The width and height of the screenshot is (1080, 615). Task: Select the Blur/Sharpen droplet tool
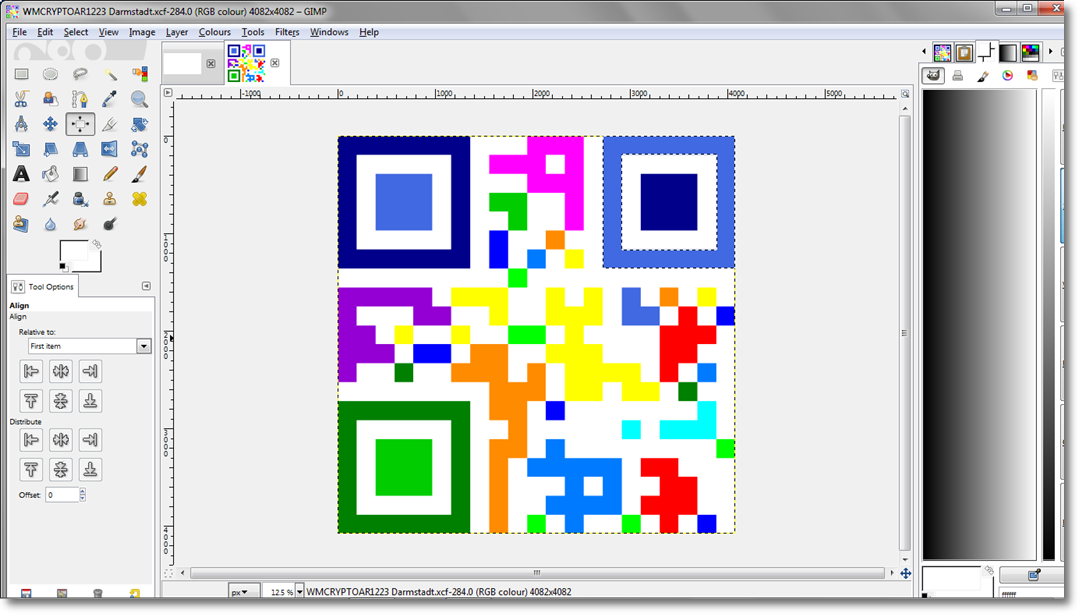[x=50, y=224]
